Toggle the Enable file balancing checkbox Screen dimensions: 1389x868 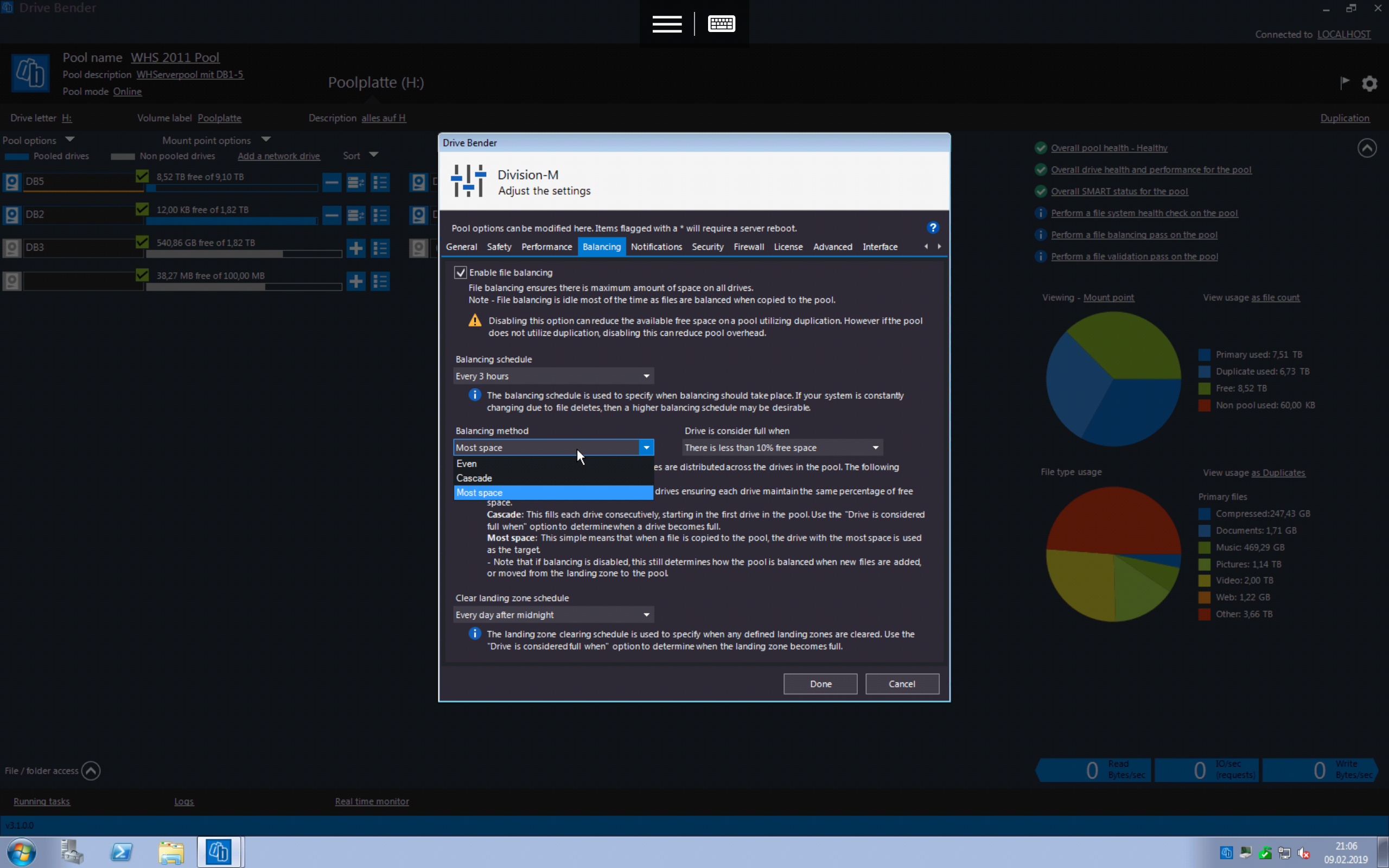point(461,271)
